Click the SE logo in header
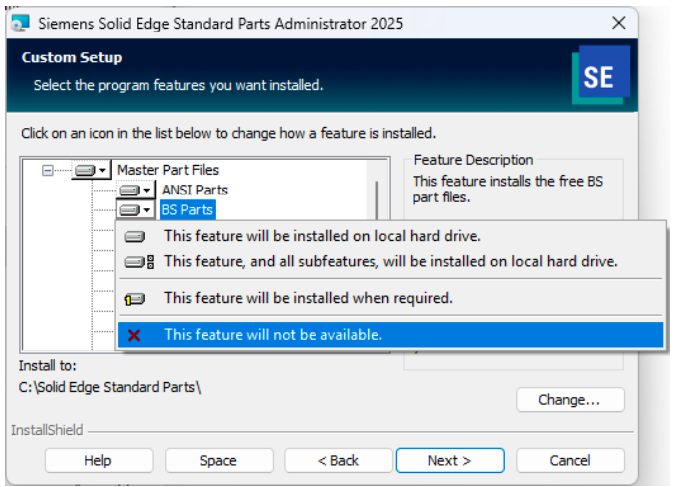This screenshot has height=487, width=677. (601, 75)
